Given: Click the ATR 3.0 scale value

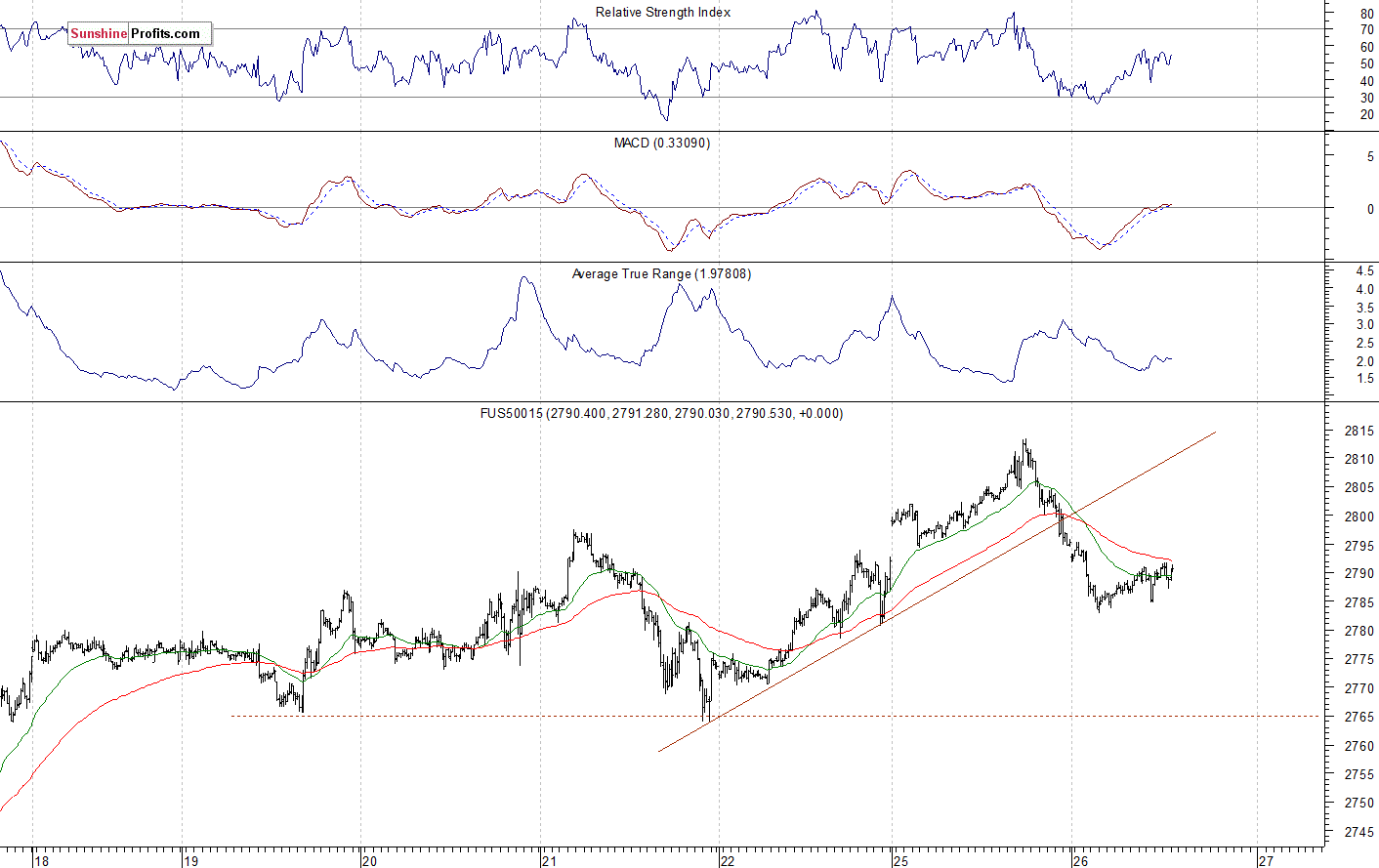Looking at the screenshot, I should [x=1364, y=324].
